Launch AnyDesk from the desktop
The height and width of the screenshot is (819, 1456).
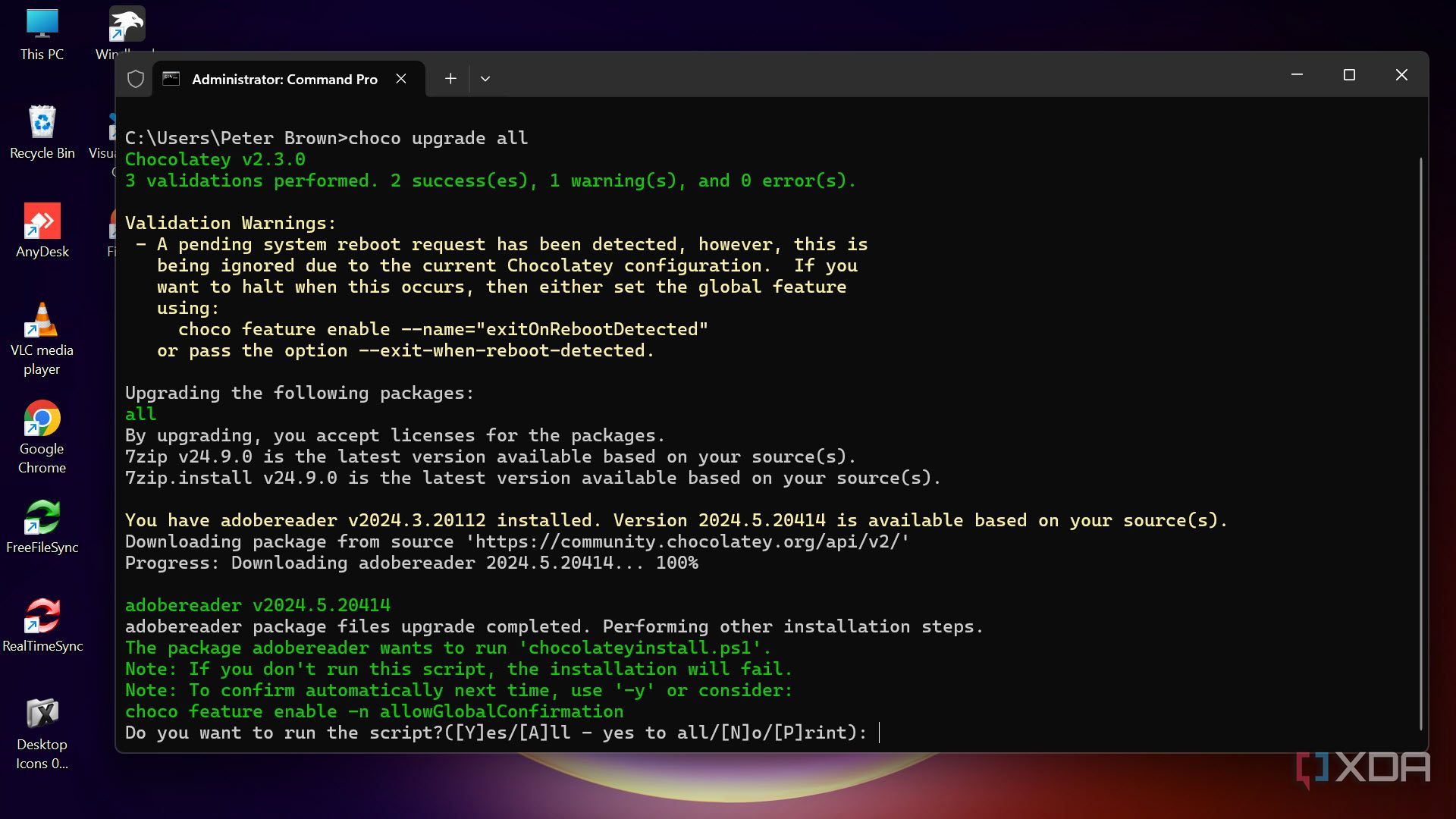(x=42, y=221)
